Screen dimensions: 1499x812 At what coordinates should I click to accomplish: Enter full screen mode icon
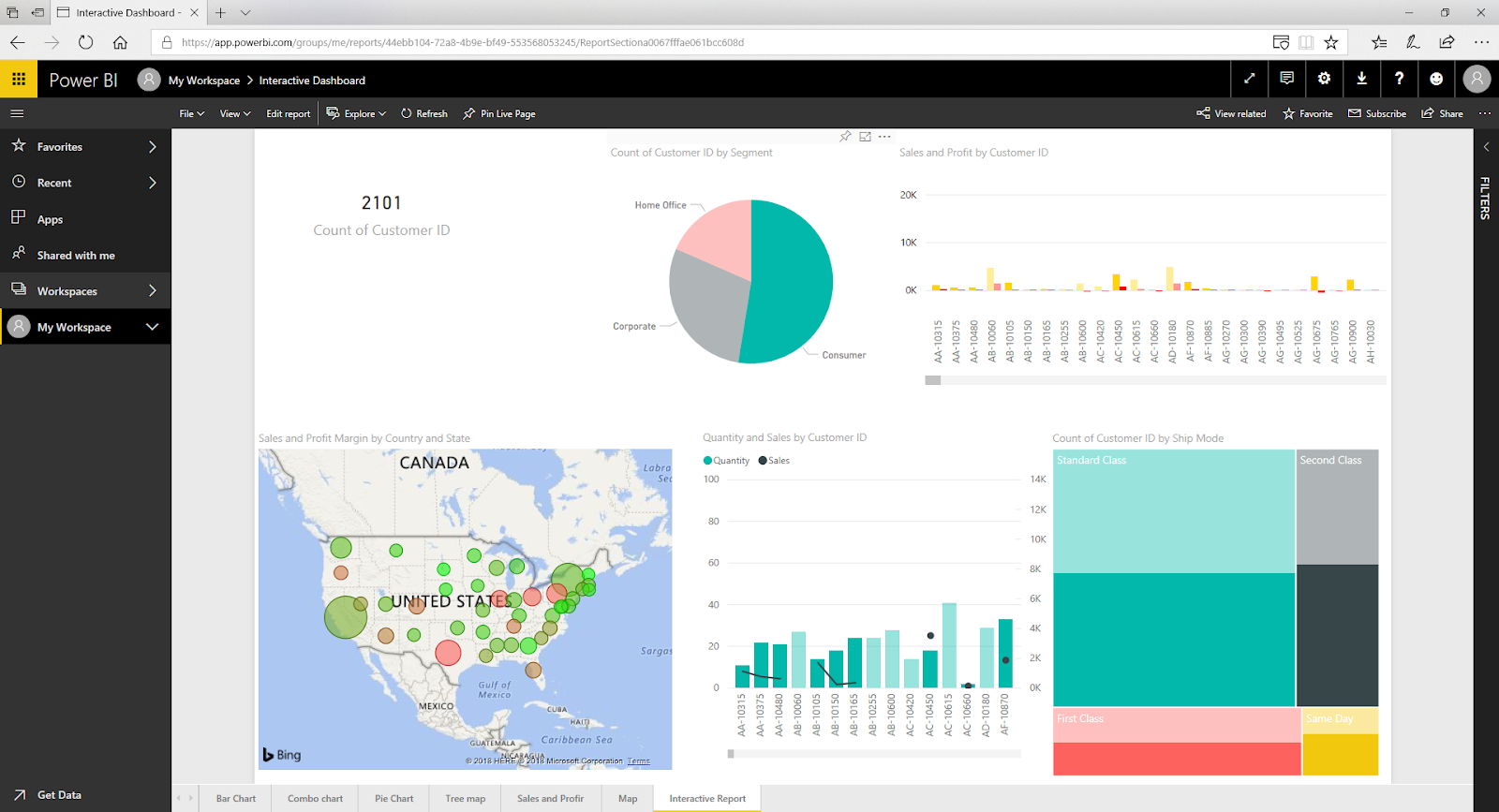pyautogui.click(x=1249, y=79)
